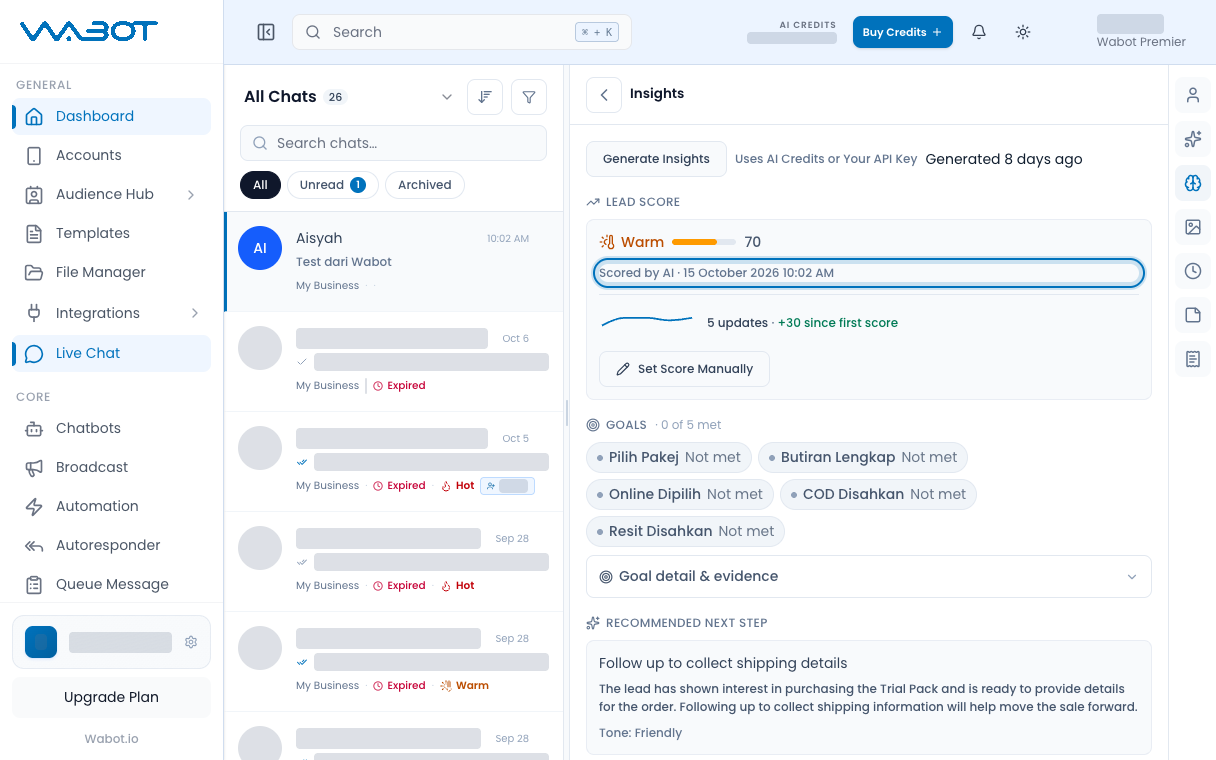
Task: Open Accounts page
Action: pos(112,155)
